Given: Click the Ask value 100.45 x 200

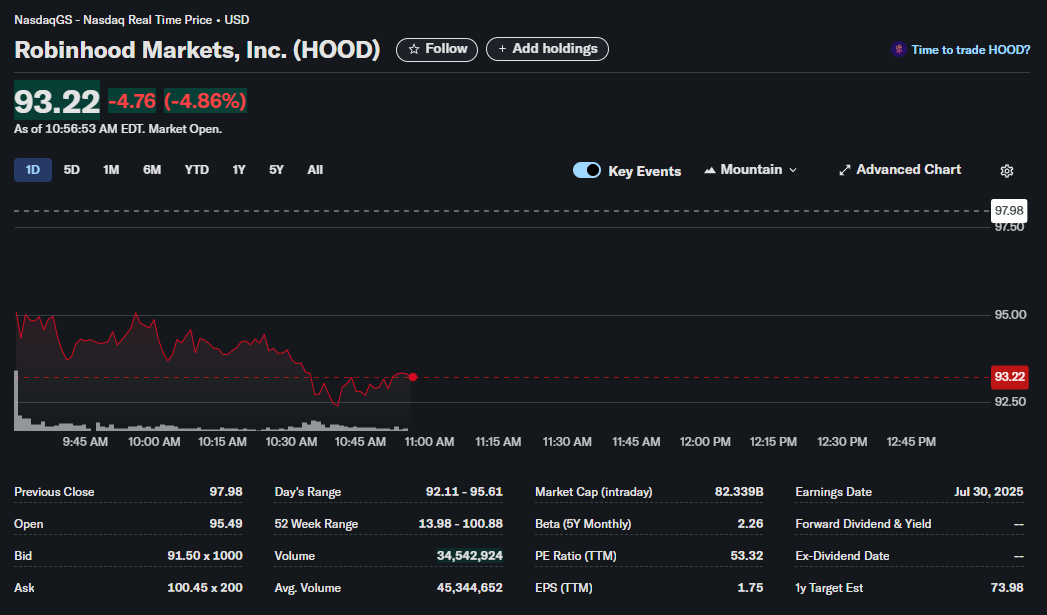Looking at the screenshot, I should tap(205, 588).
